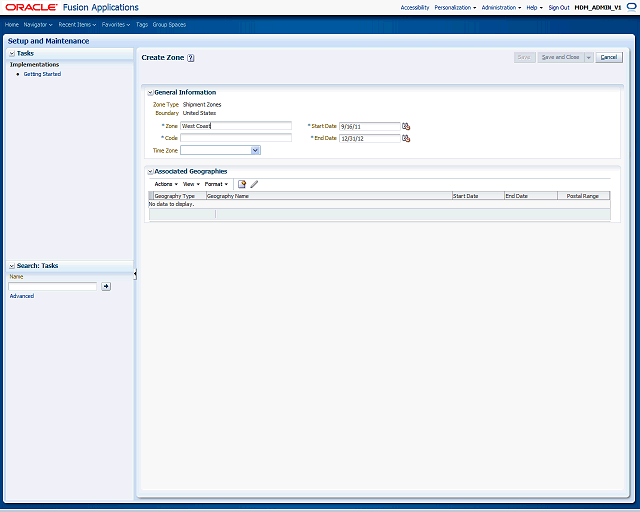Run the task search using the arrow button
Screen dimensions: 640x512
pos(106,286)
